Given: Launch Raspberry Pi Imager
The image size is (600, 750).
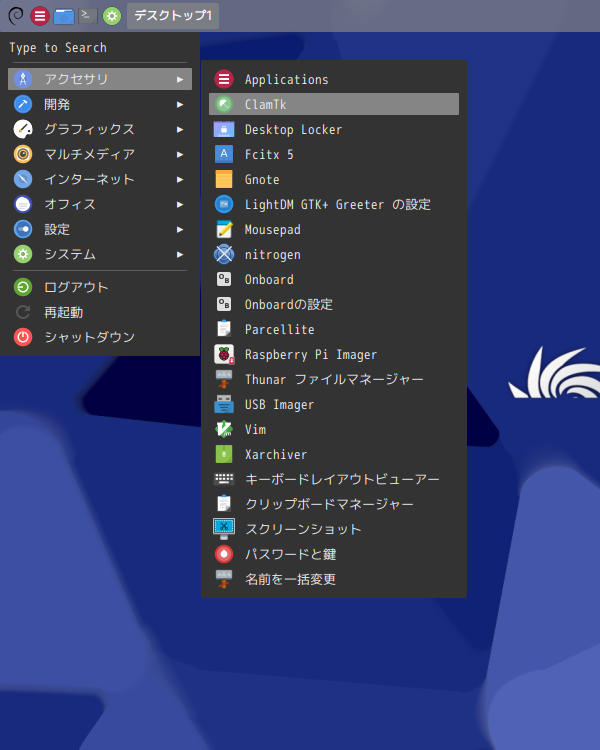Looking at the screenshot, I should pos(334,354).
